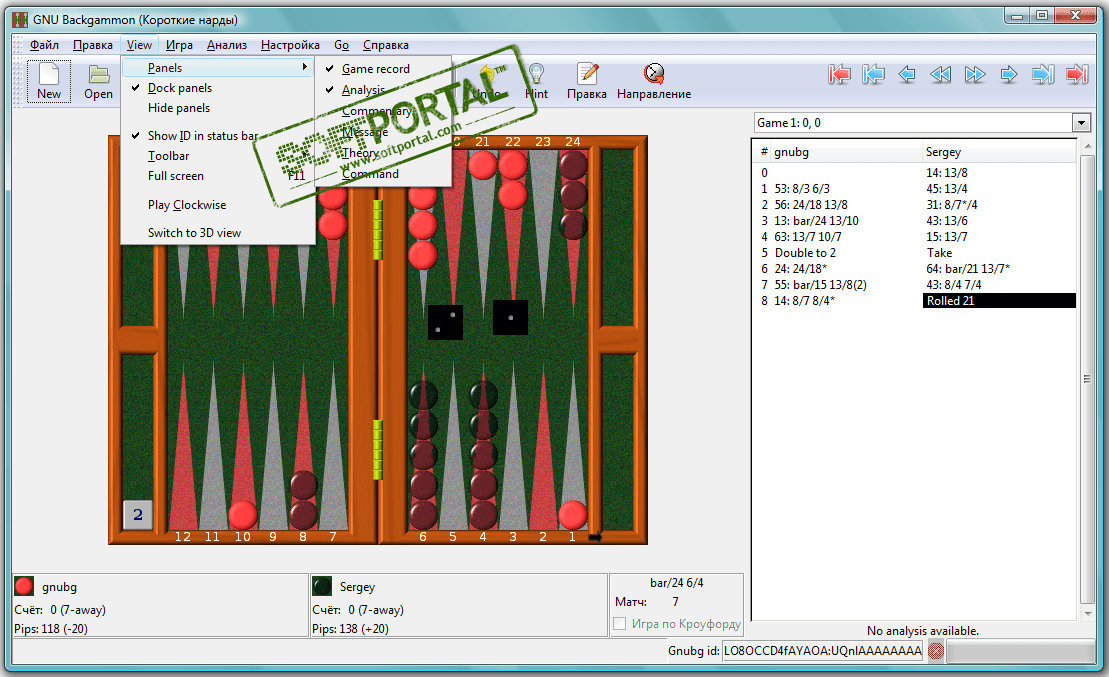Click the top dark checker on point 8
1109x677 pixels.
coord(303,486)
